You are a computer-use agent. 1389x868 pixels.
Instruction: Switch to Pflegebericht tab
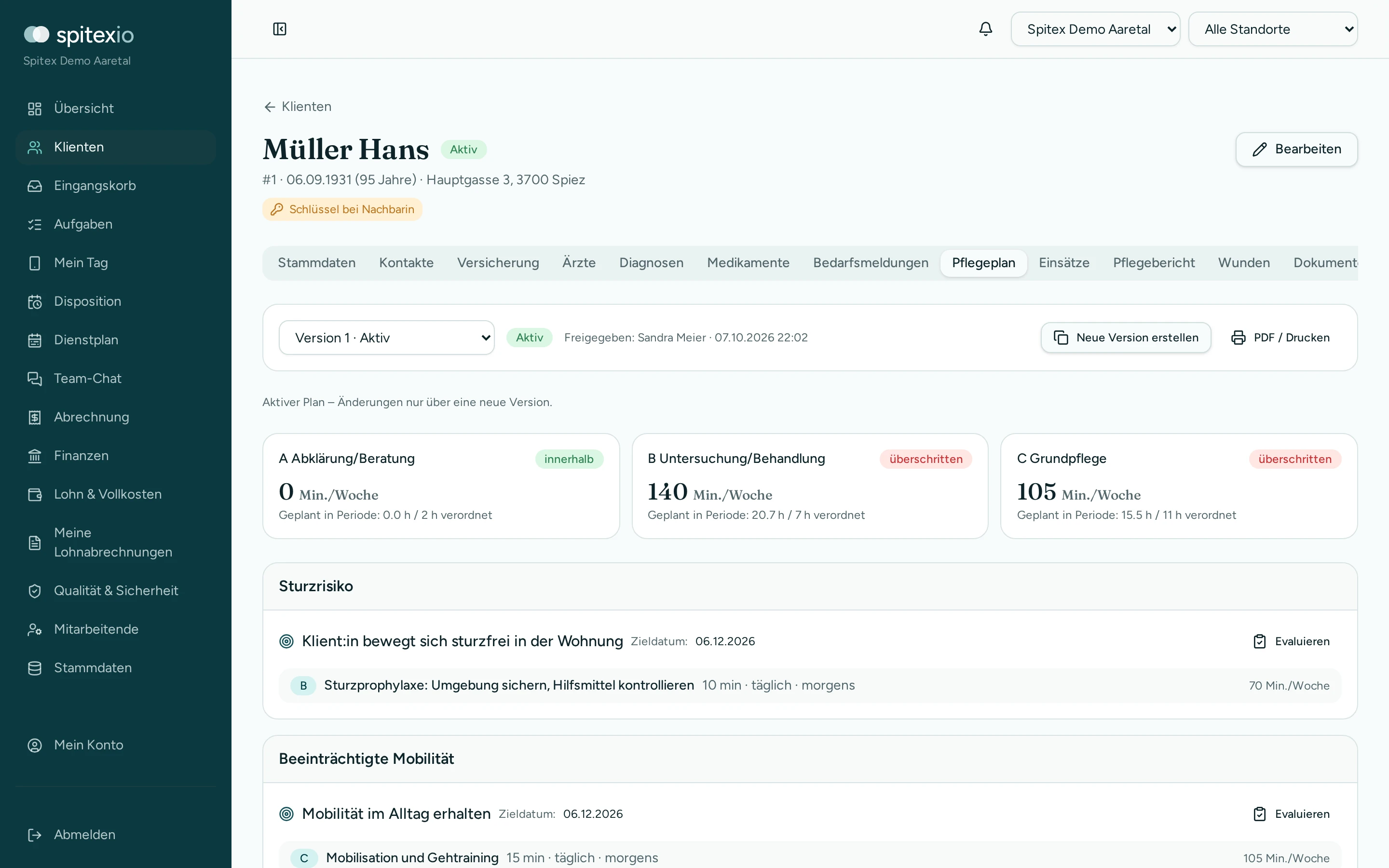(1154, 263)
